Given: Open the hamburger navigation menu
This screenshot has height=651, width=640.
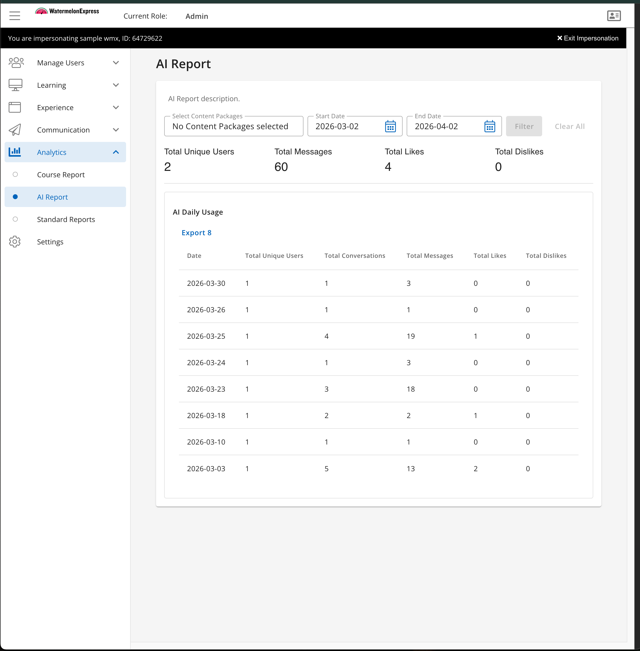Looking at the screenshot, I should [x=15, y=16].
